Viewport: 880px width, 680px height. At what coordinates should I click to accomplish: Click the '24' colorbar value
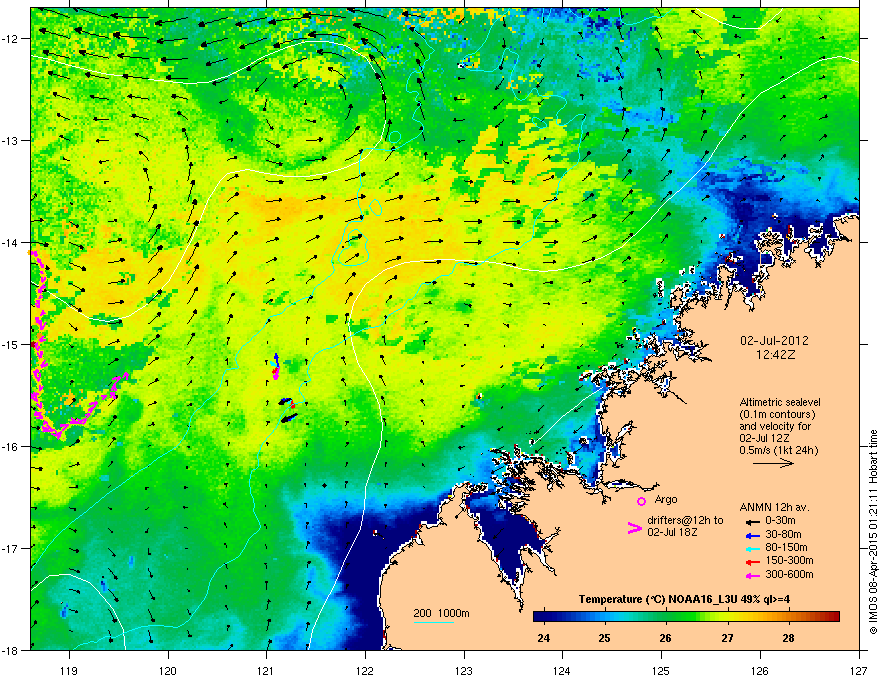point(543,638)
